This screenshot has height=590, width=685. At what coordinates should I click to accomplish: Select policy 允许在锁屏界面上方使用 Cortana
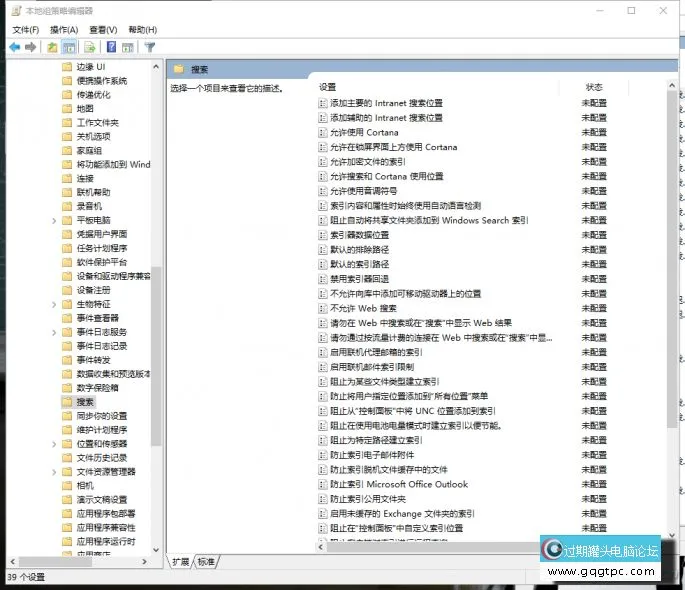click(x=394, y=148)
